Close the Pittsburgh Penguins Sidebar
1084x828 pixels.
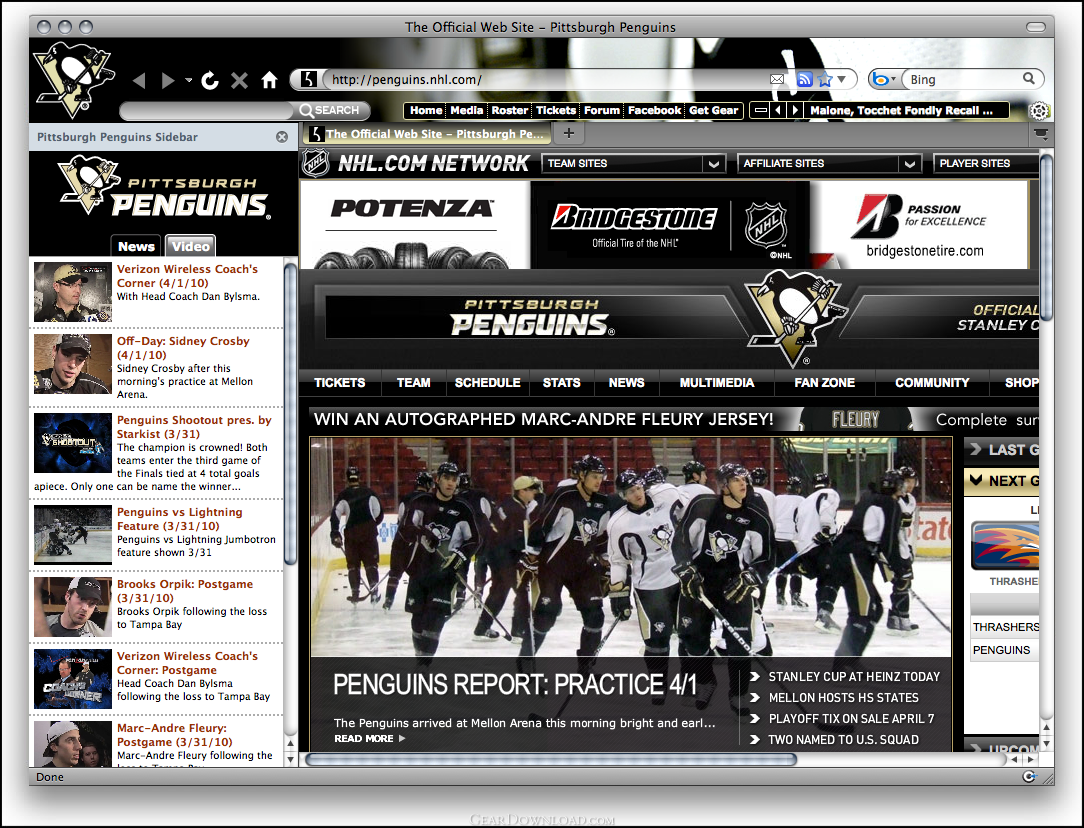[282, 137]
